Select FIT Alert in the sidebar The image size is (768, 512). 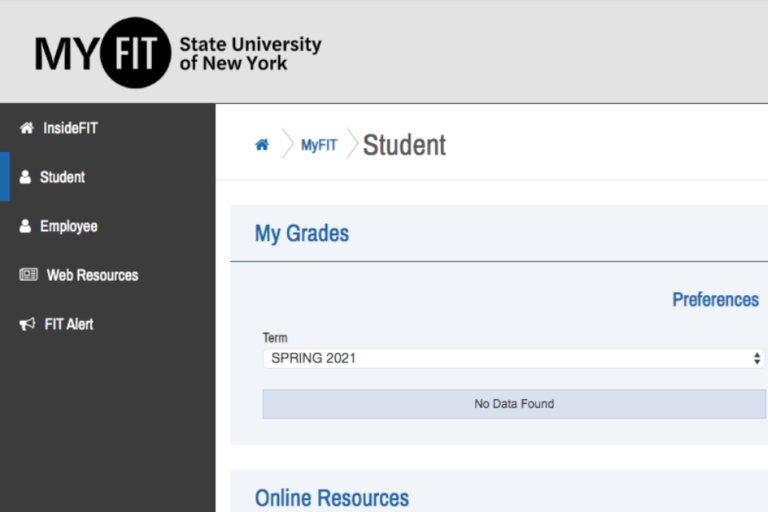[69, 324]
